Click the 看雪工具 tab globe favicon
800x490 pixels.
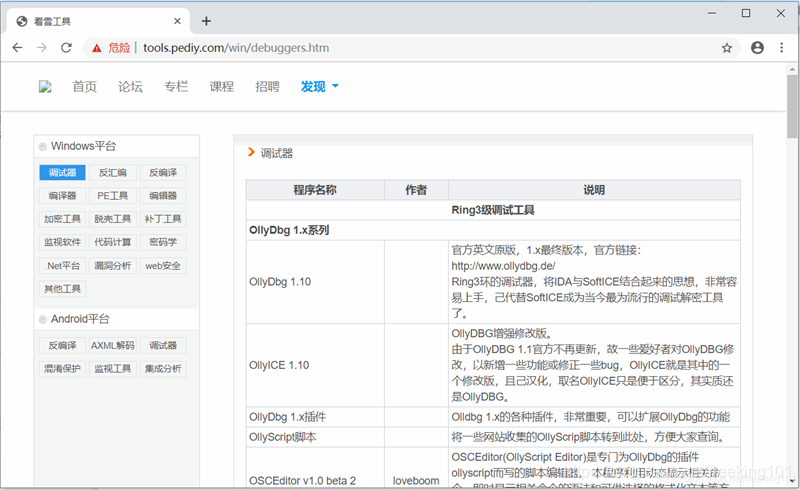[22, 21]
